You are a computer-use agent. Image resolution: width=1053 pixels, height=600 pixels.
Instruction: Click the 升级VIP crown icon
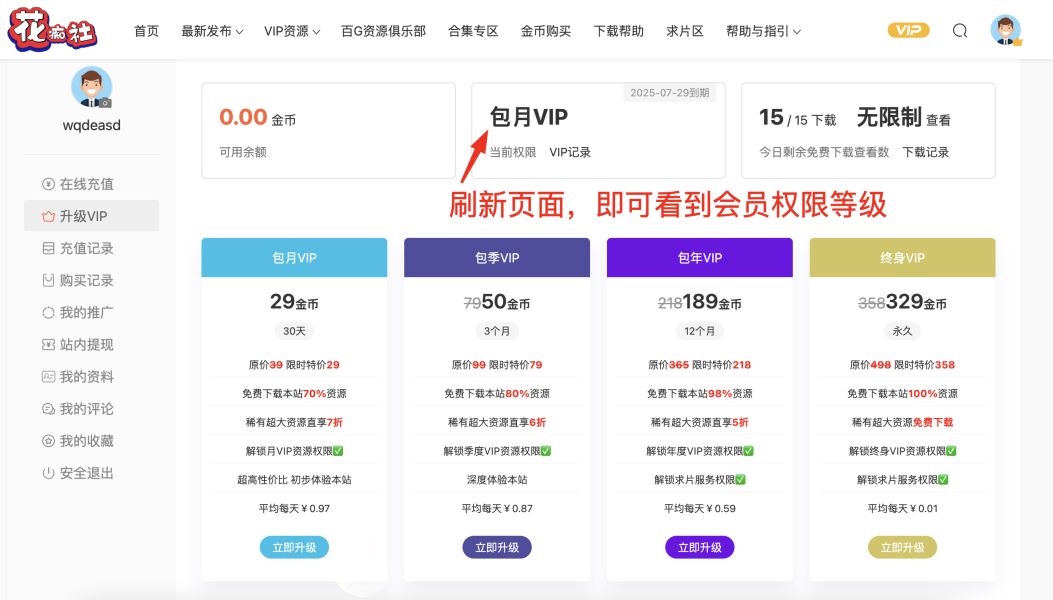48,216
